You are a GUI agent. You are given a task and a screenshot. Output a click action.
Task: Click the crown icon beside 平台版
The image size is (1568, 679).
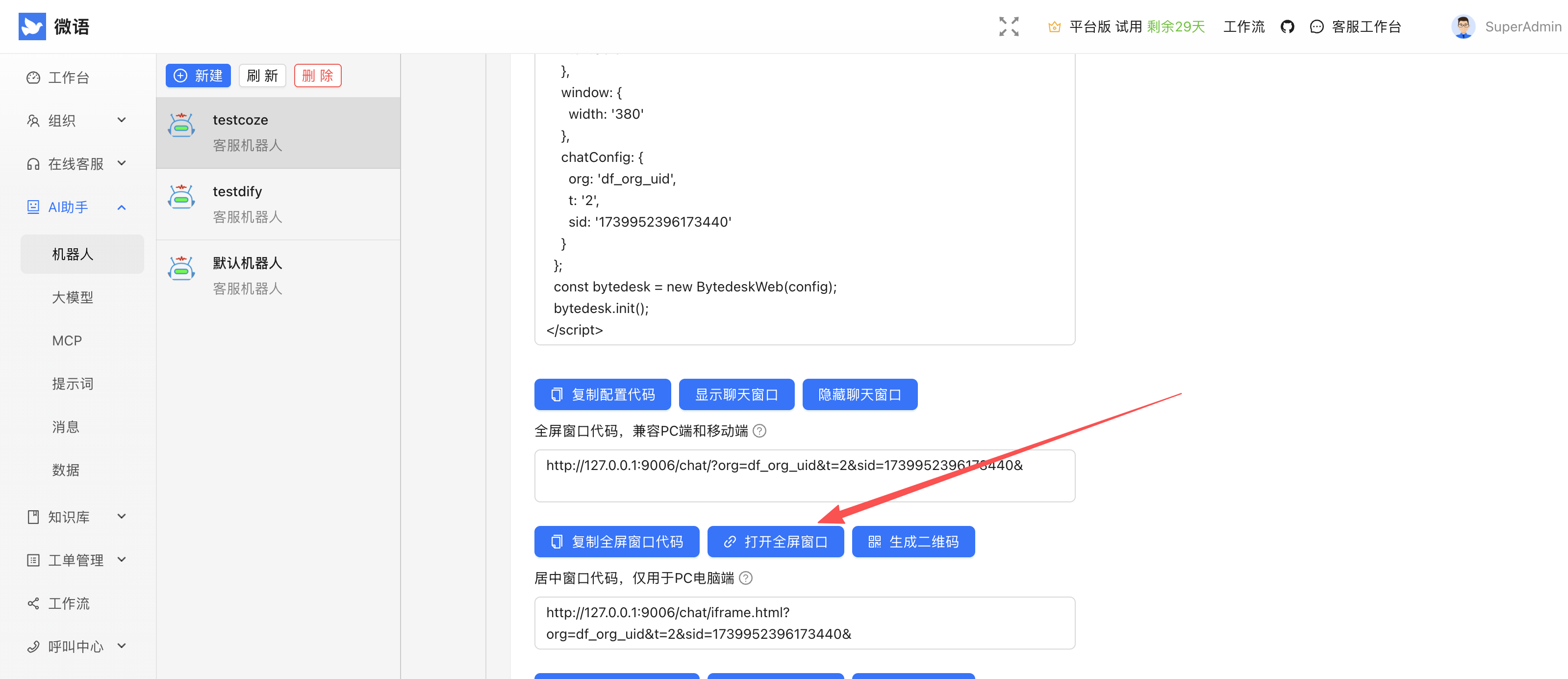1054,27
